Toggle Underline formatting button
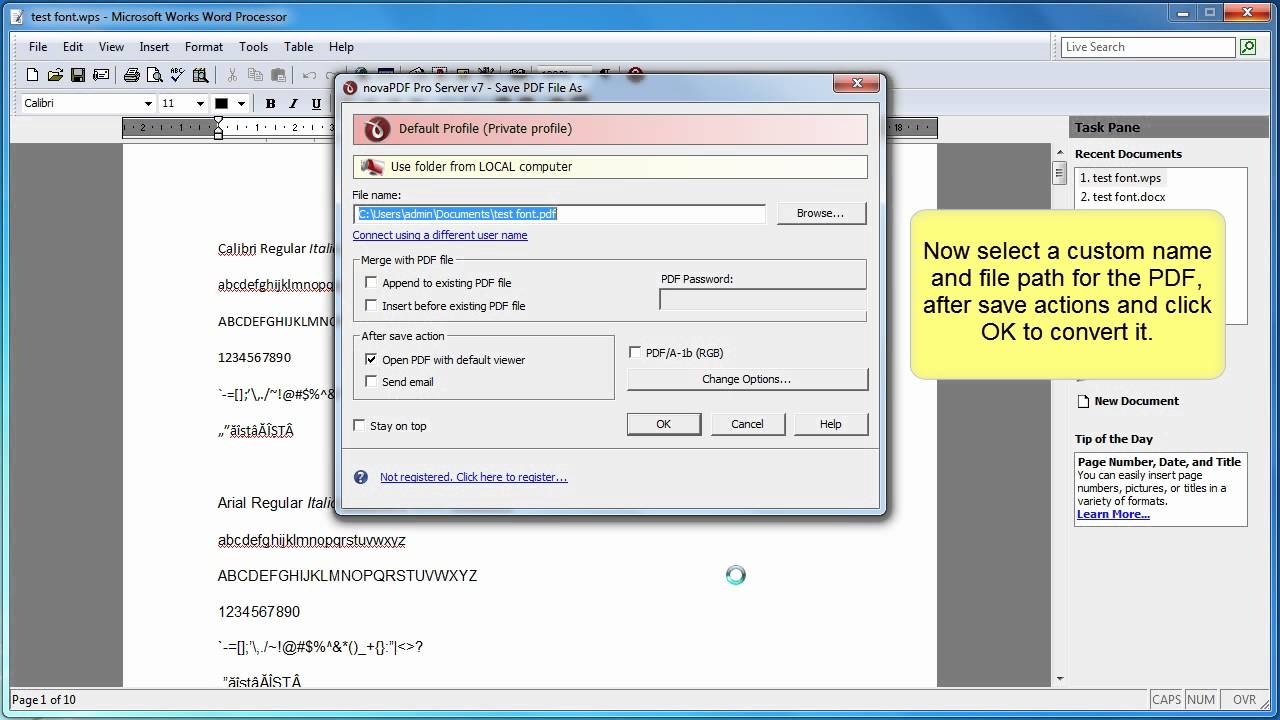This screenshot has height=720, width=1280. [316, 103]
